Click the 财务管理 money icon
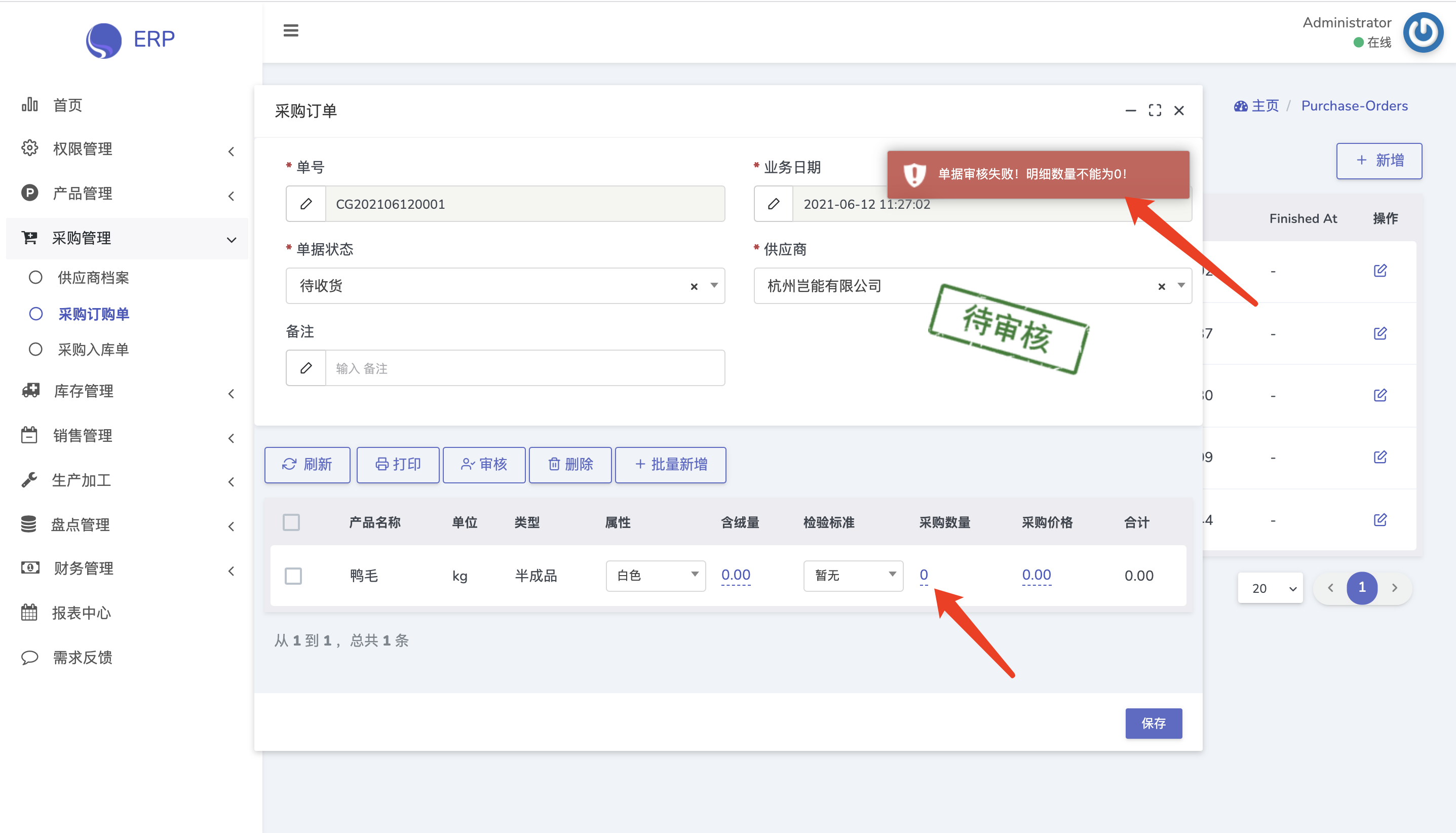The image size is (1456, 833). coord(30,567)
